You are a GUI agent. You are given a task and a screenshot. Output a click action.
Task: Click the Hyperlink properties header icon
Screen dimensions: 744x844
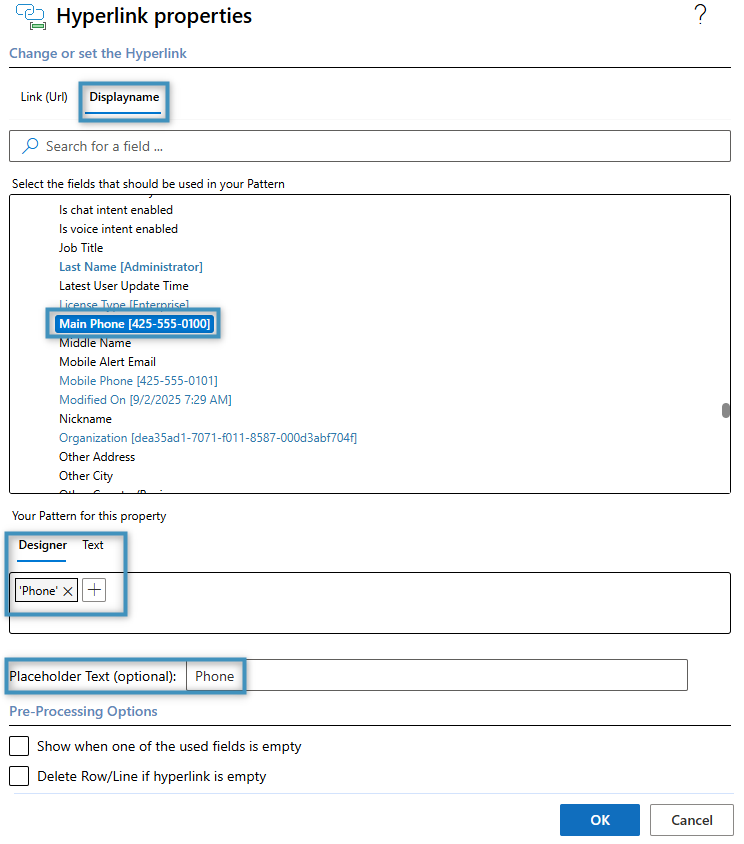tap(28, 17)
